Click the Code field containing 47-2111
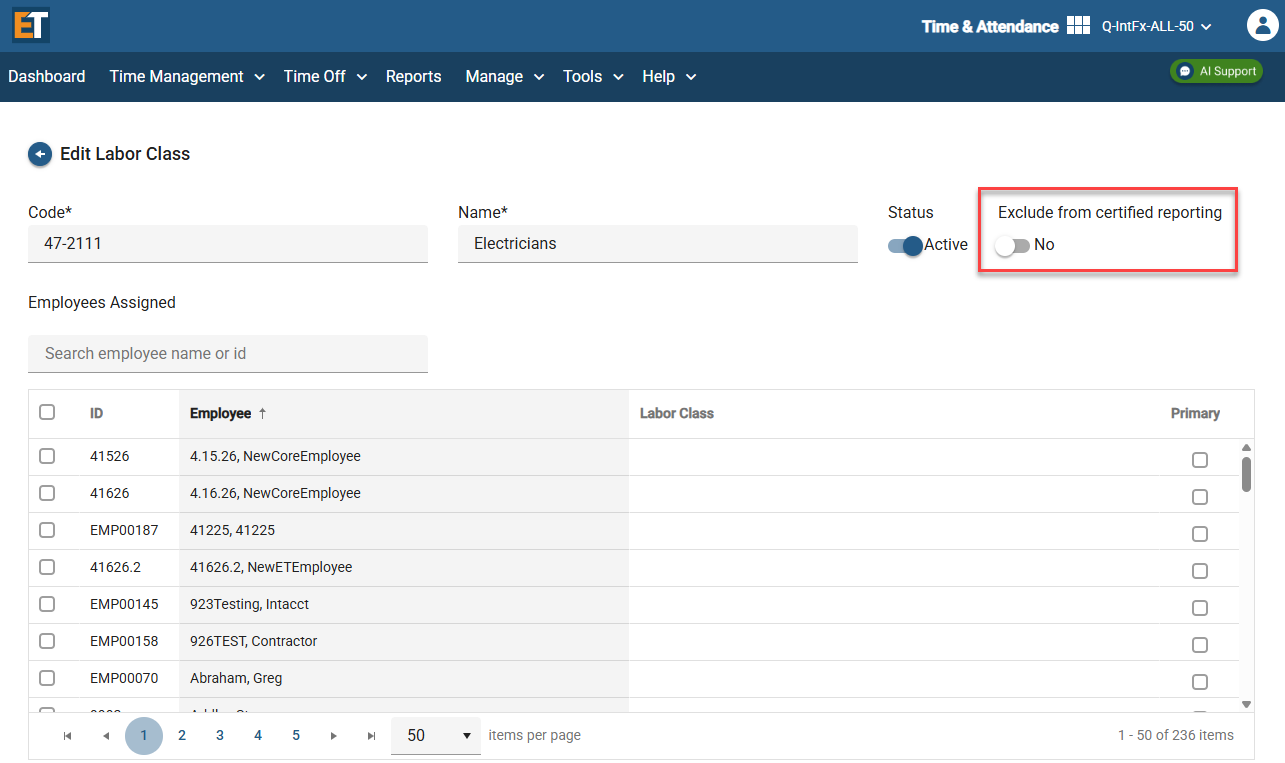1285x763 pixels. coord(228,244)
